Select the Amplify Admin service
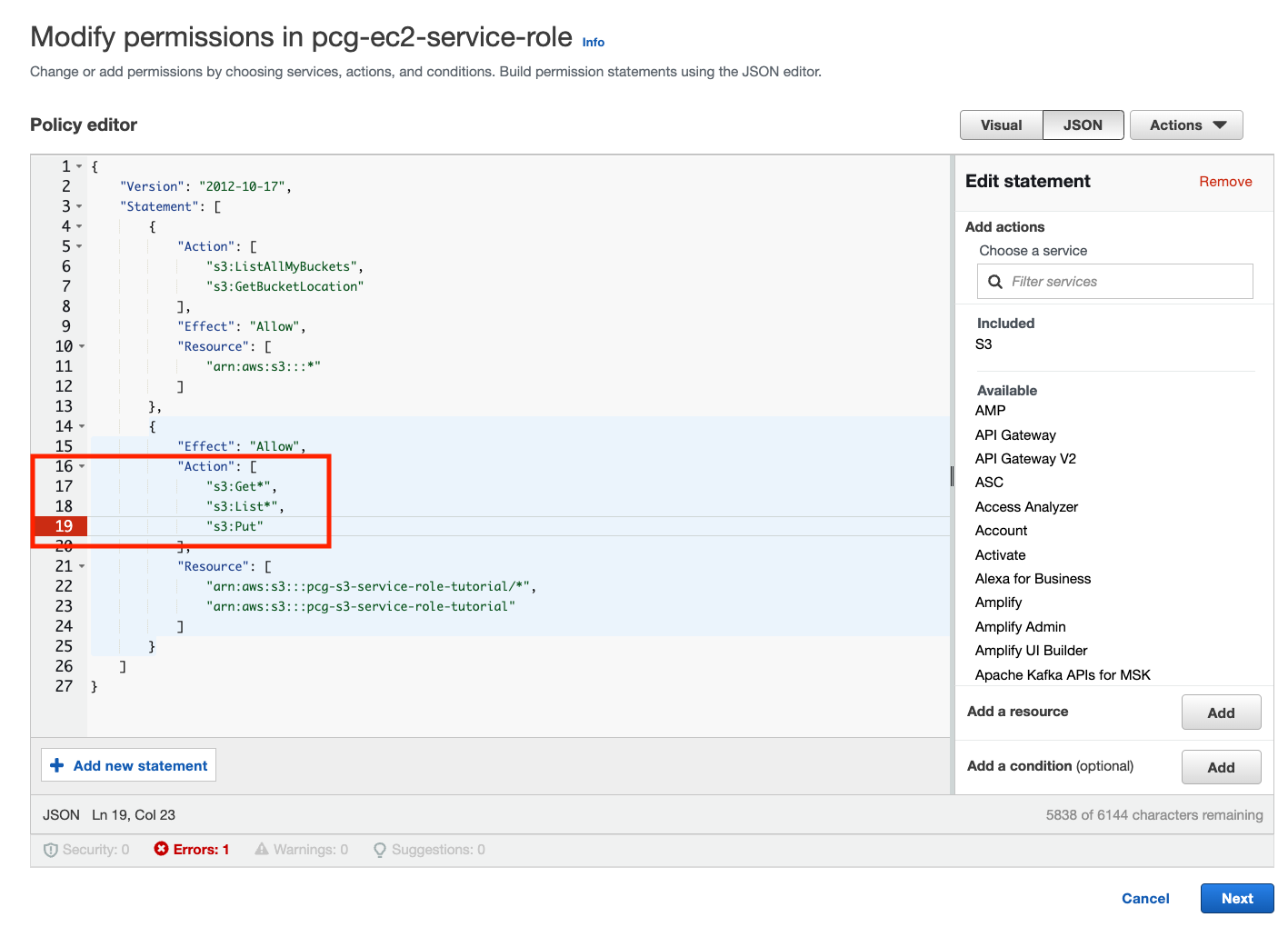The image size is (1288, 937). click(1020, 627)
